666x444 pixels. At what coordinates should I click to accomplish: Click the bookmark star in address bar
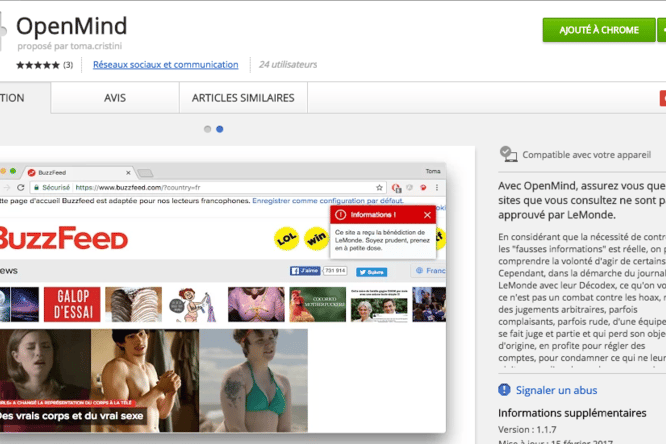(379, 187)
